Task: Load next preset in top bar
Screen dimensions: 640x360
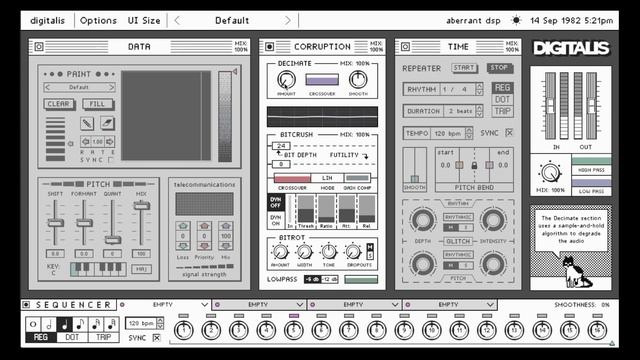Action: tap(287, 20)
